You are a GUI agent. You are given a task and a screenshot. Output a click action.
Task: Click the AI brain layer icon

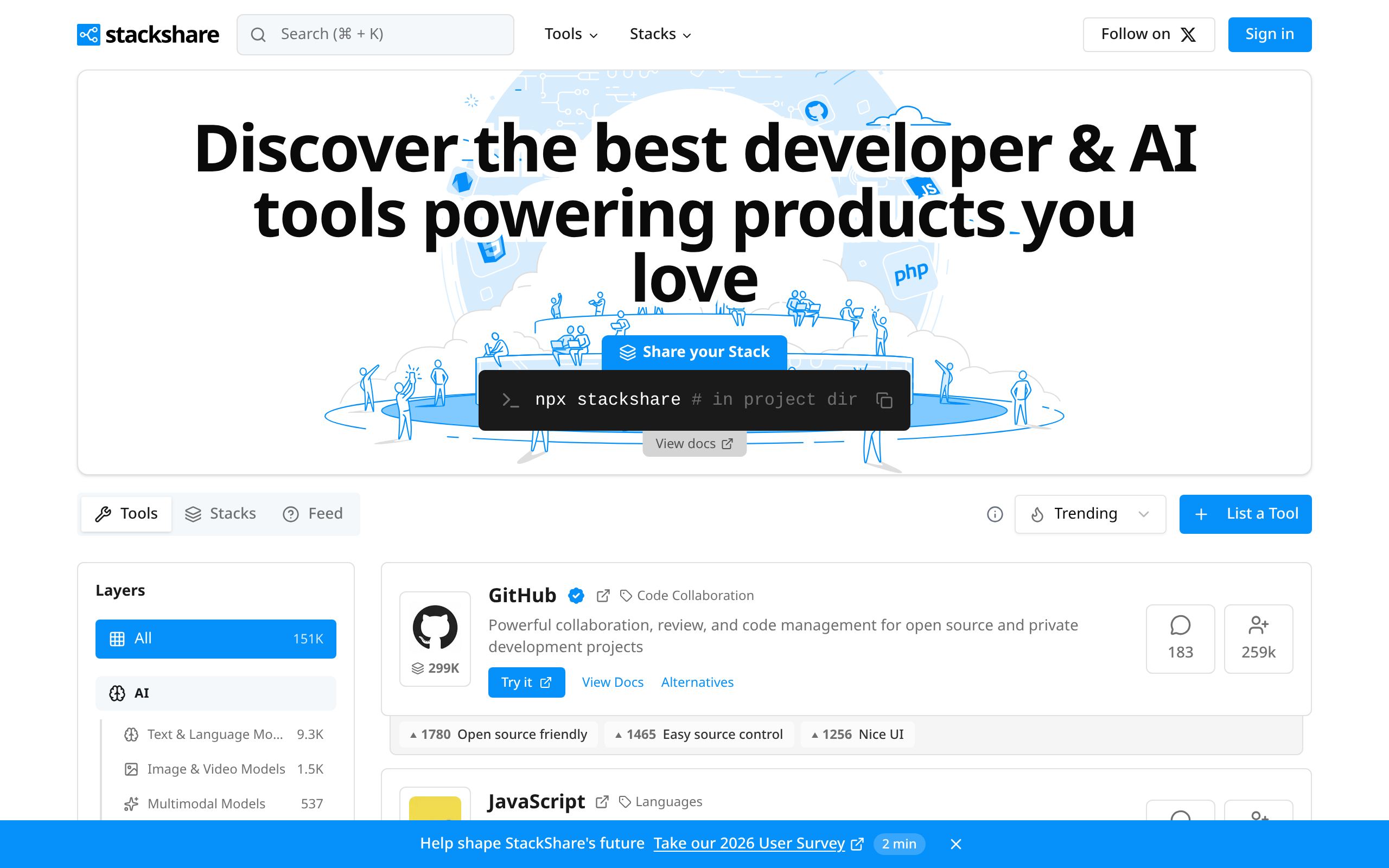click(117, 693)
